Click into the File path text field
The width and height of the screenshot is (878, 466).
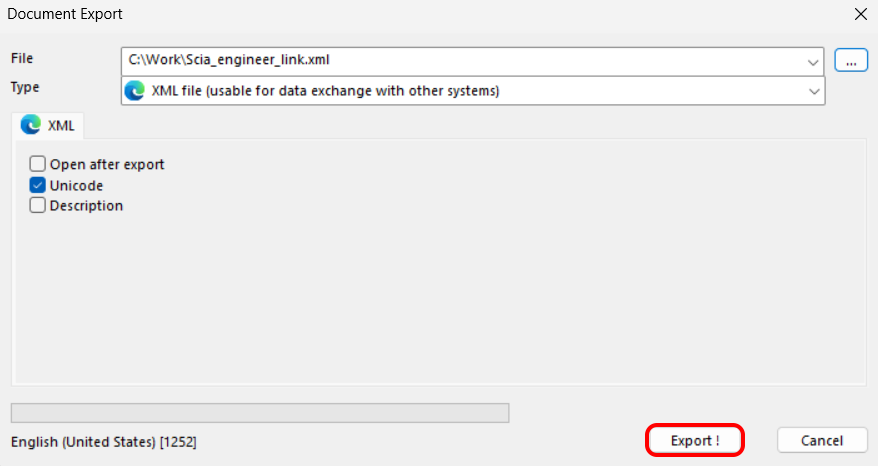tap(460, 61)
